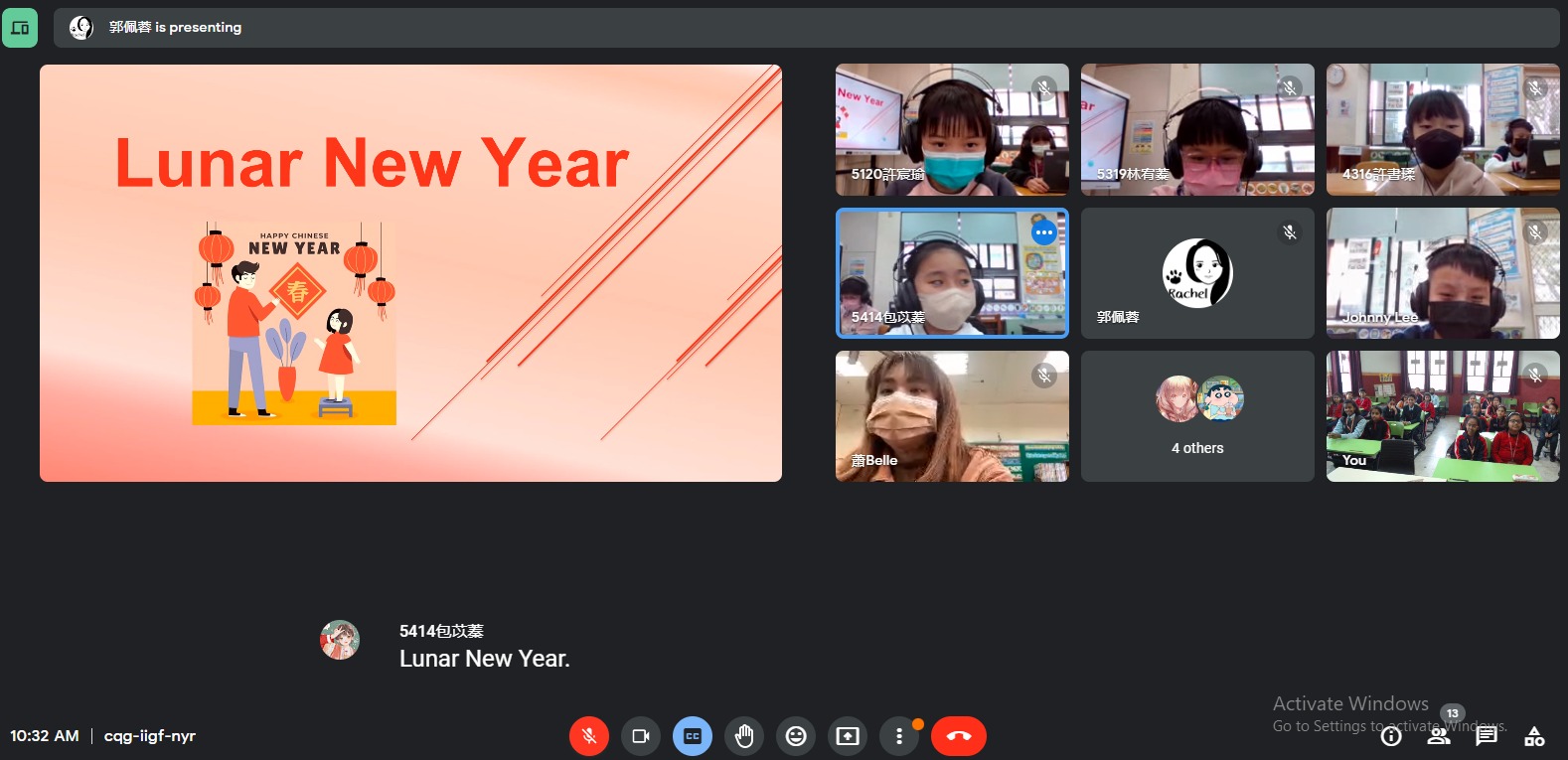
Task: Raise your hand in the meeting
Action: [x=744, y=736]
